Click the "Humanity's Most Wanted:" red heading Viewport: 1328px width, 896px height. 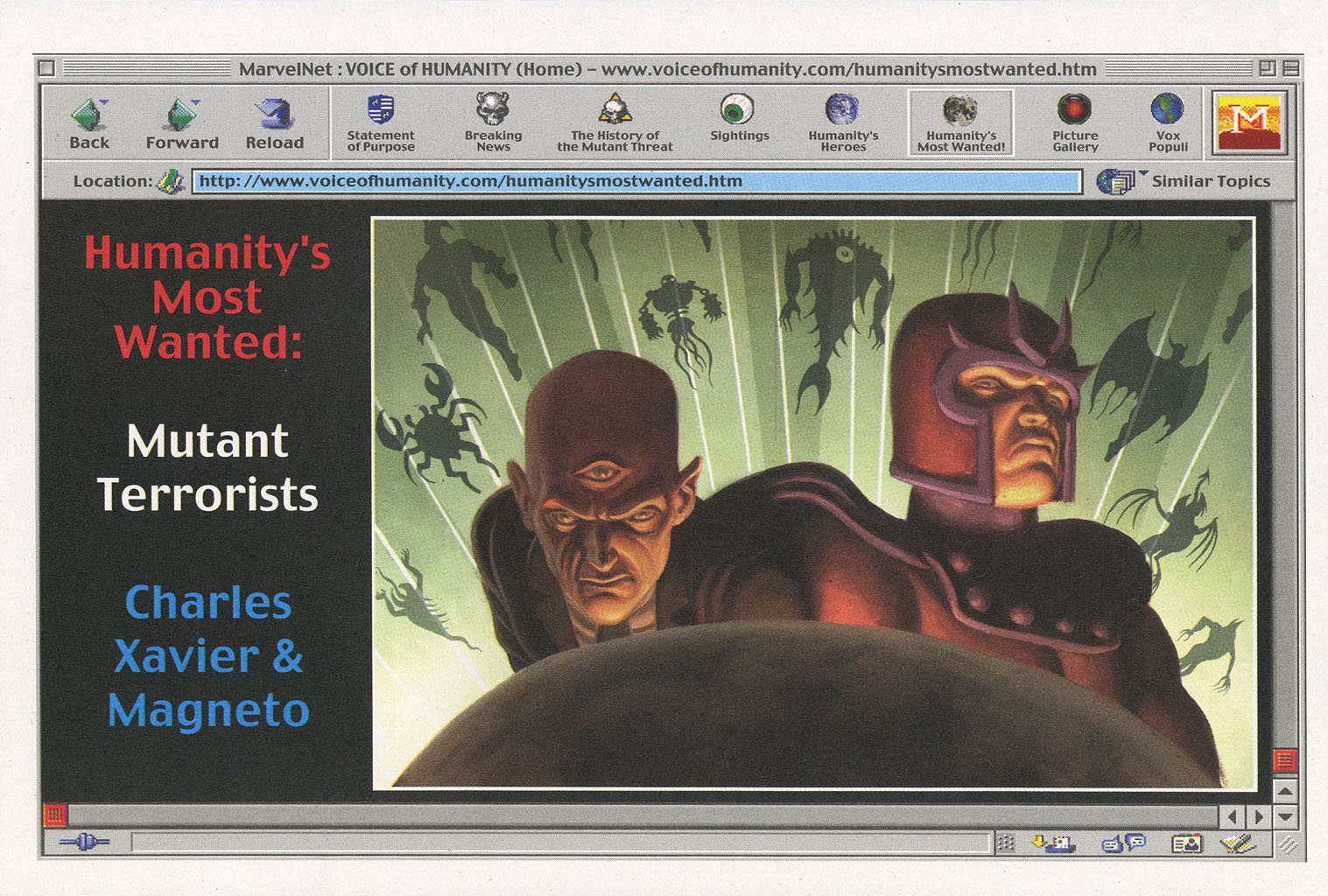207,297
